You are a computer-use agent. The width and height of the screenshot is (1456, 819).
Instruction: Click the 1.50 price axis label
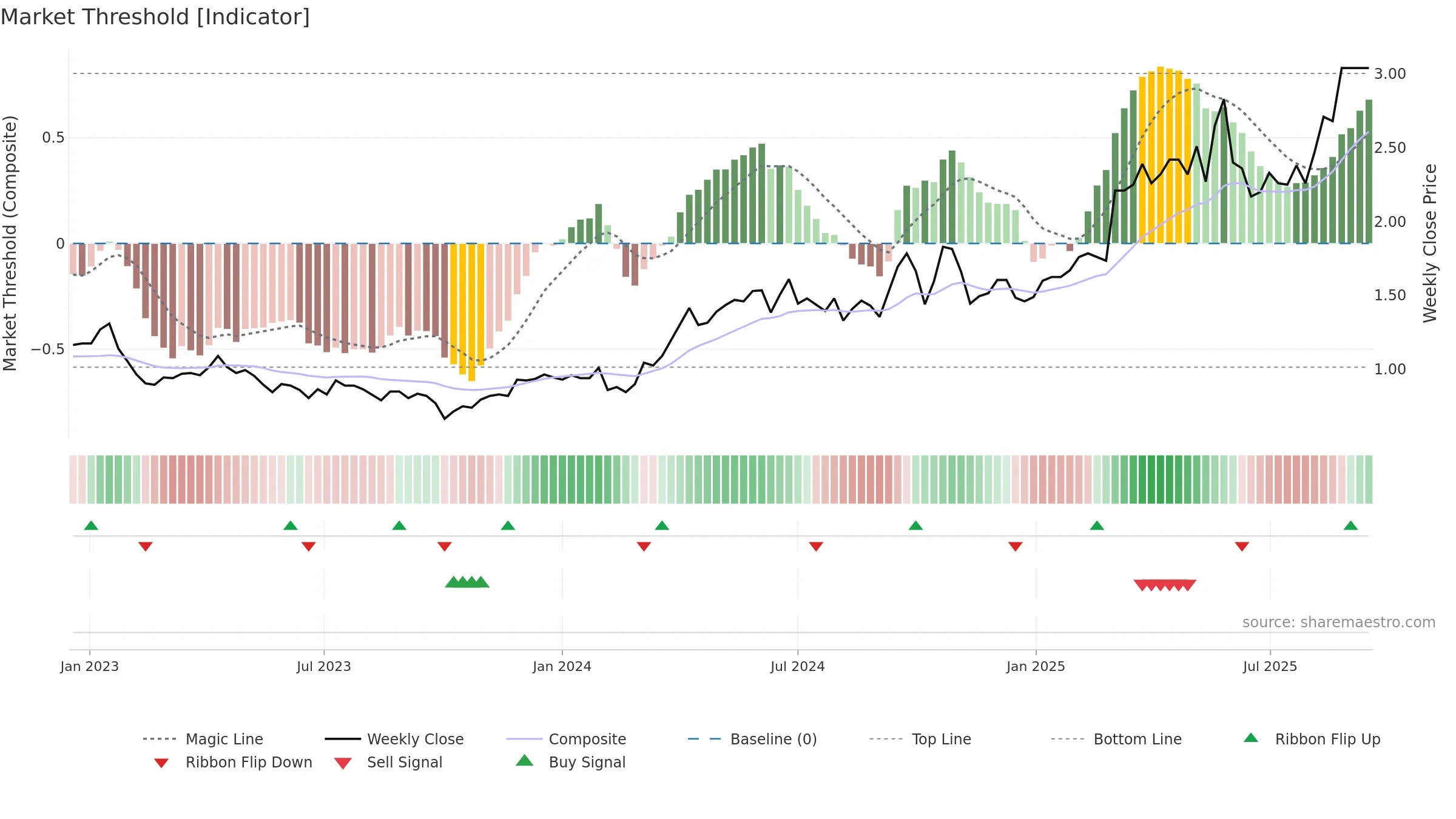click(x=1390, y=295)
